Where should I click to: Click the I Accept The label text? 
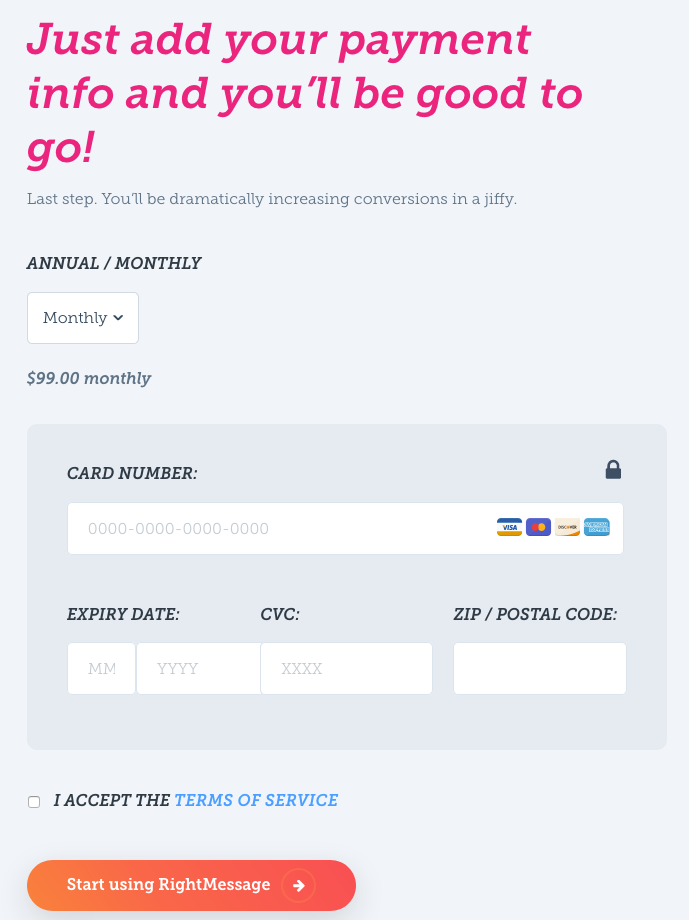point(112,800)
